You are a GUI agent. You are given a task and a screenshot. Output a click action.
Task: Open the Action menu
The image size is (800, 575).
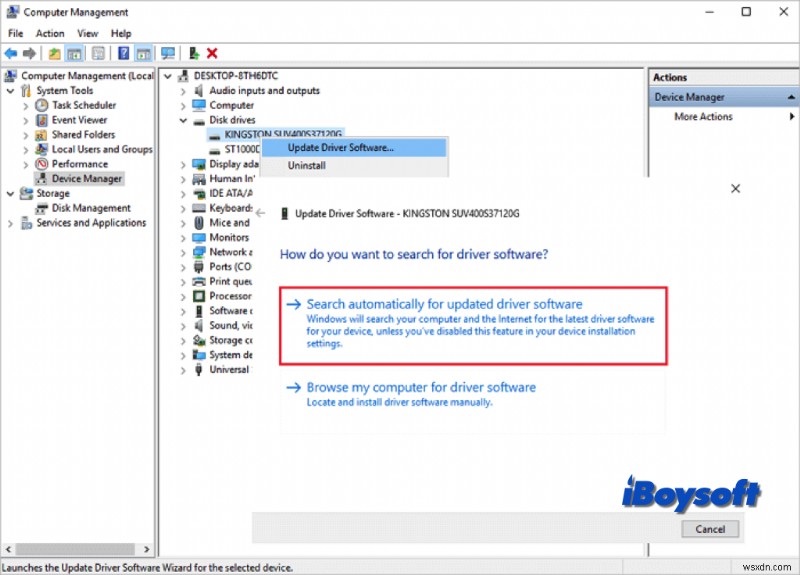tap(50, 33)
